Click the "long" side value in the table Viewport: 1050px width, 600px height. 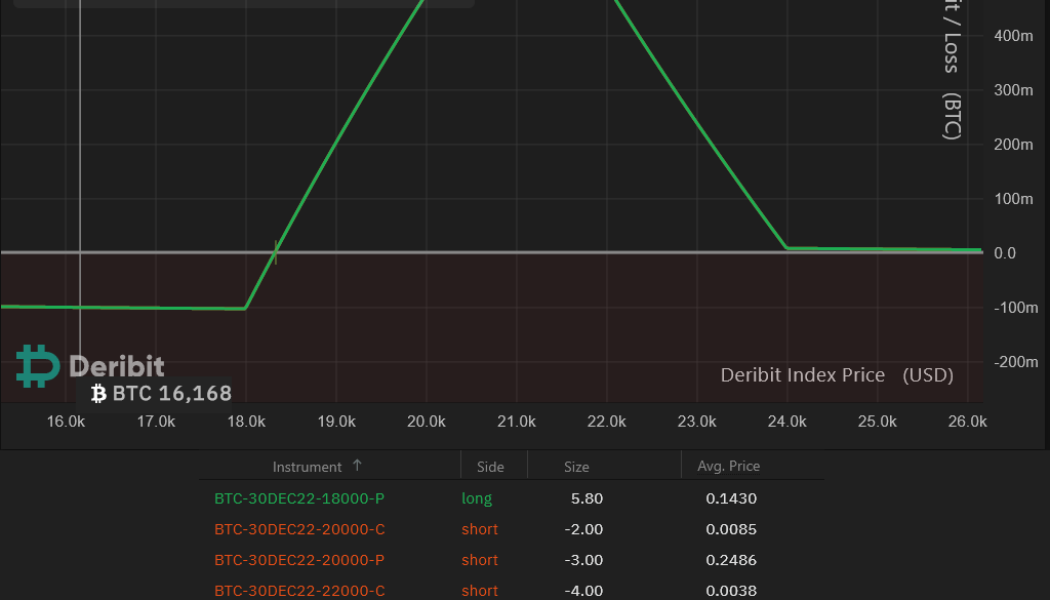[x=477, y=498]
